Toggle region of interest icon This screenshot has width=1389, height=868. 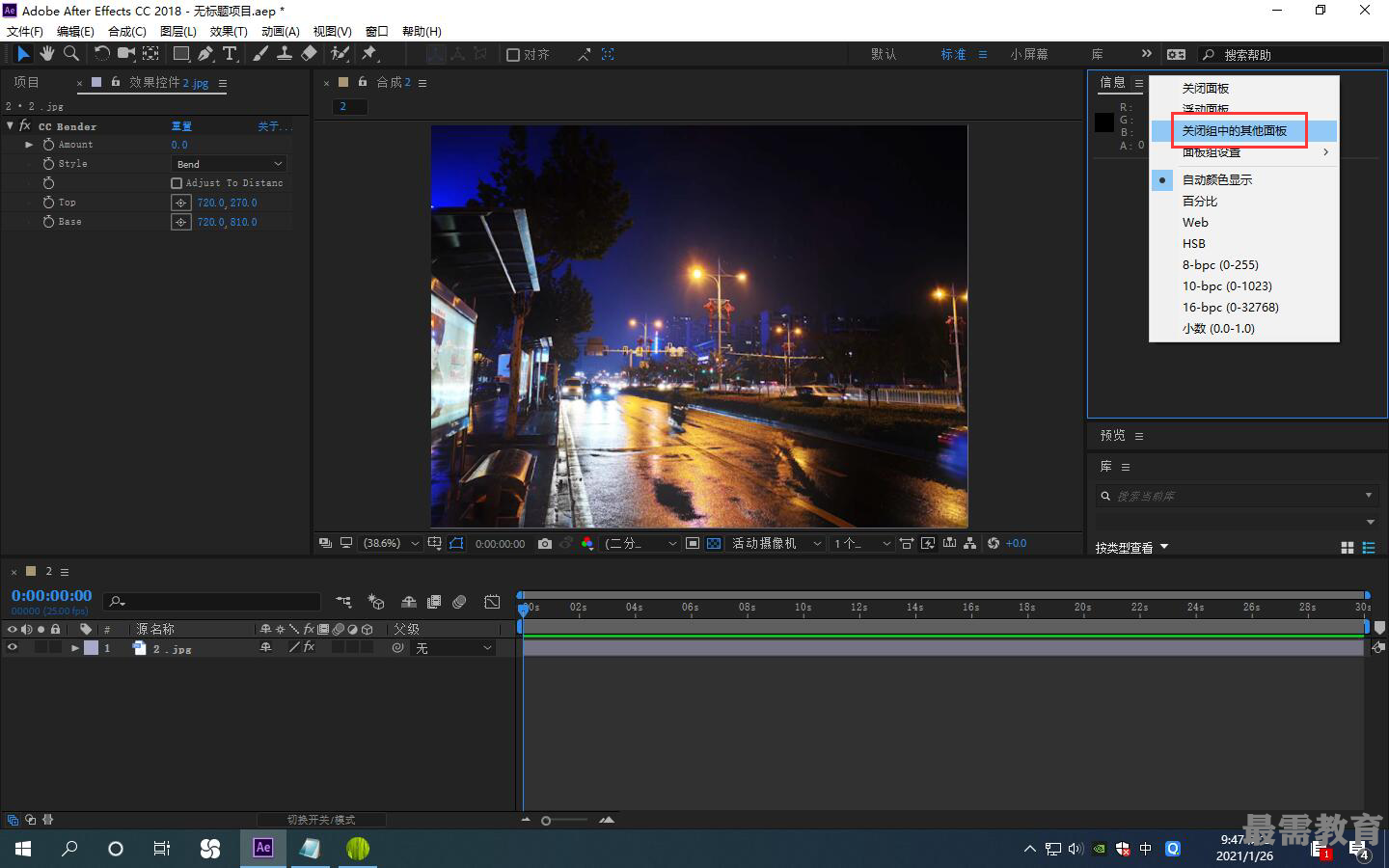693,544
